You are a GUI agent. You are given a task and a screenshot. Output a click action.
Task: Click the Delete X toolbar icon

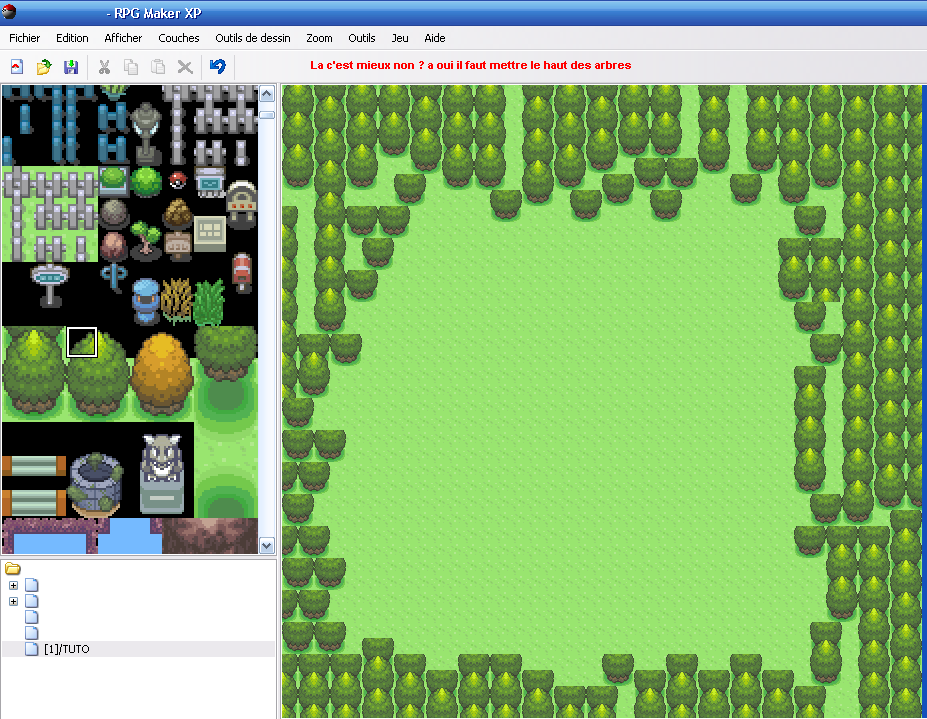(x=185, y=67)
